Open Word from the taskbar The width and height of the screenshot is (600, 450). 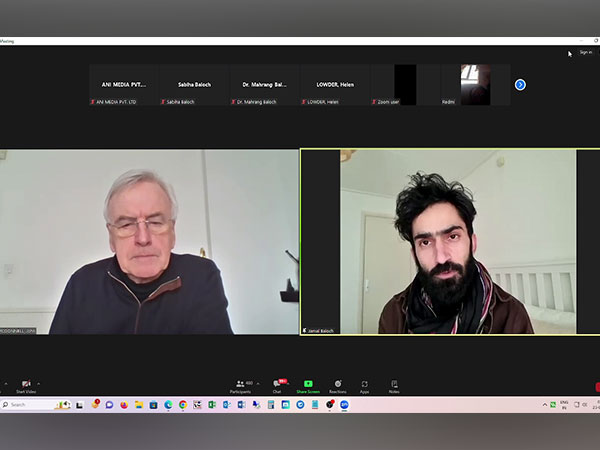click(241, 405)
